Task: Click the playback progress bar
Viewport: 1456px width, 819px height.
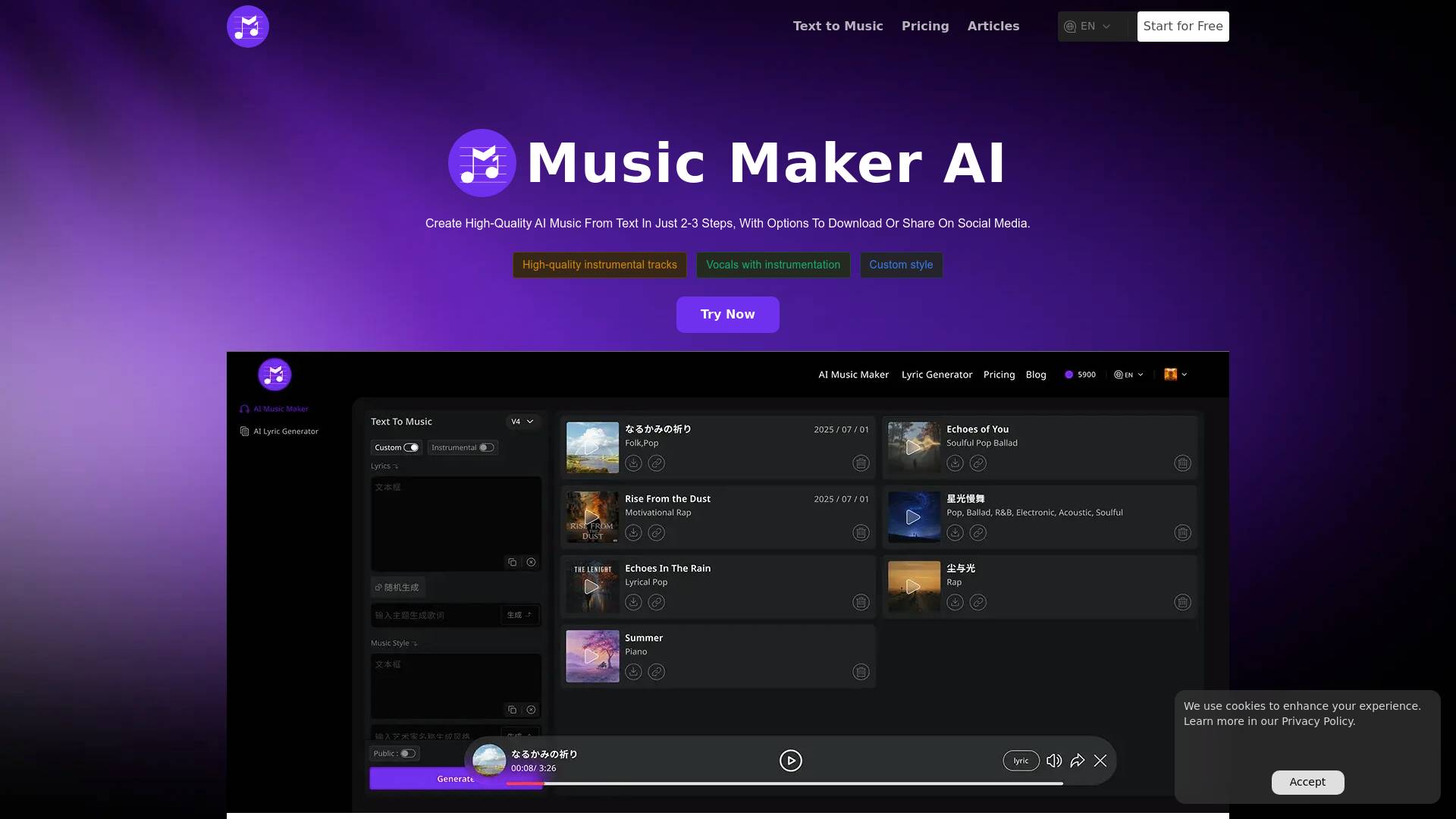Action: (784, 783)
